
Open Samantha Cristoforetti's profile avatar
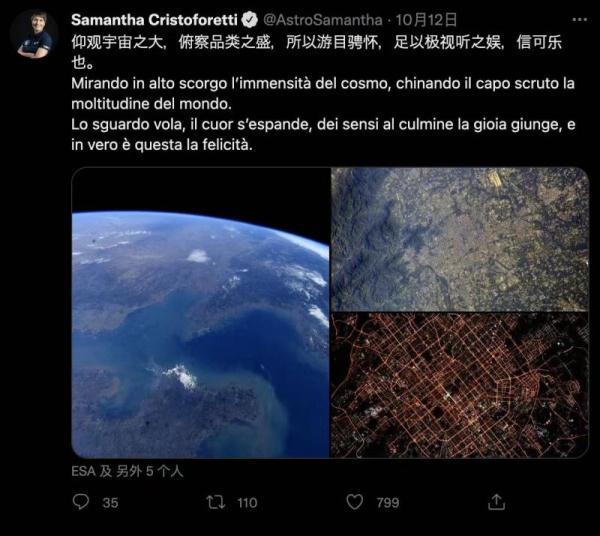[x=34, y=34]
